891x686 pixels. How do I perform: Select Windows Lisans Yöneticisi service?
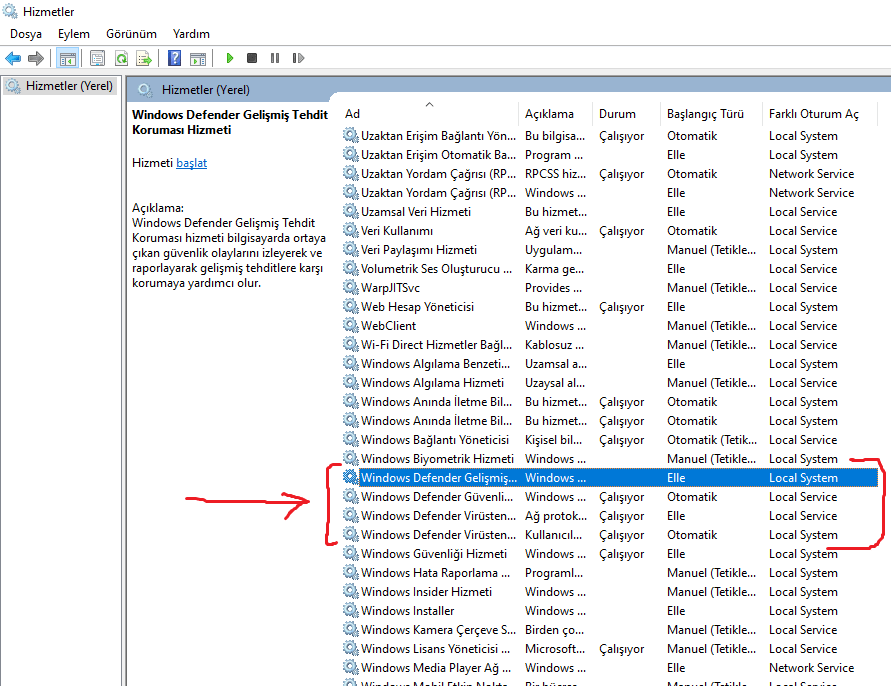coord(435,648)
